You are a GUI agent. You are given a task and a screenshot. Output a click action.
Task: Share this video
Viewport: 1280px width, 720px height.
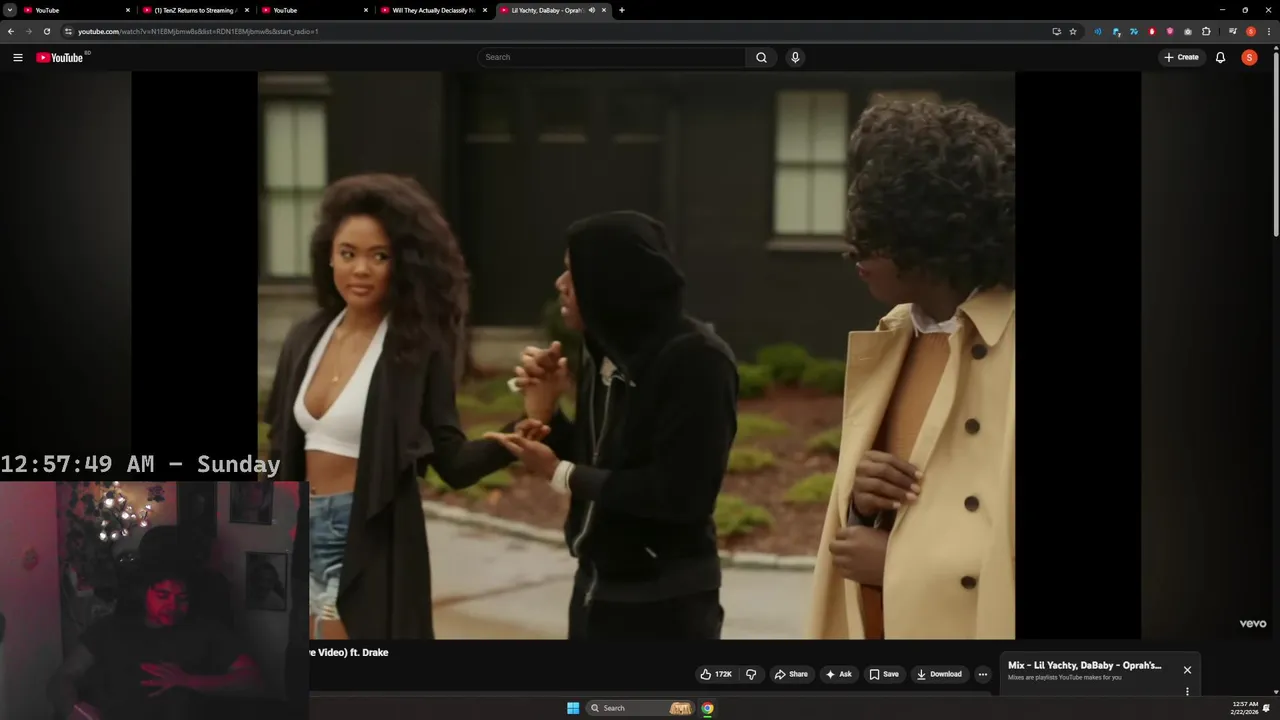click(x=790, y=674)
